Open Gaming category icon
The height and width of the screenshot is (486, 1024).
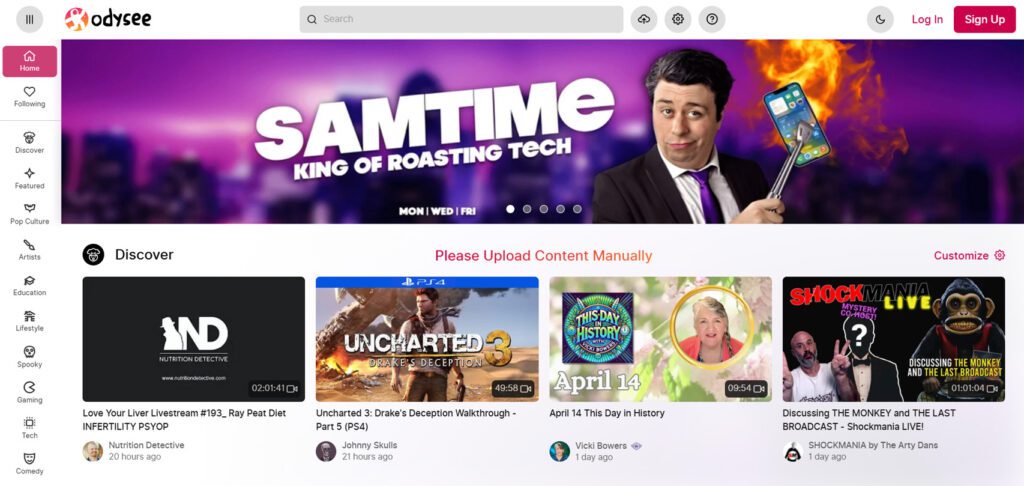(29, 387)
